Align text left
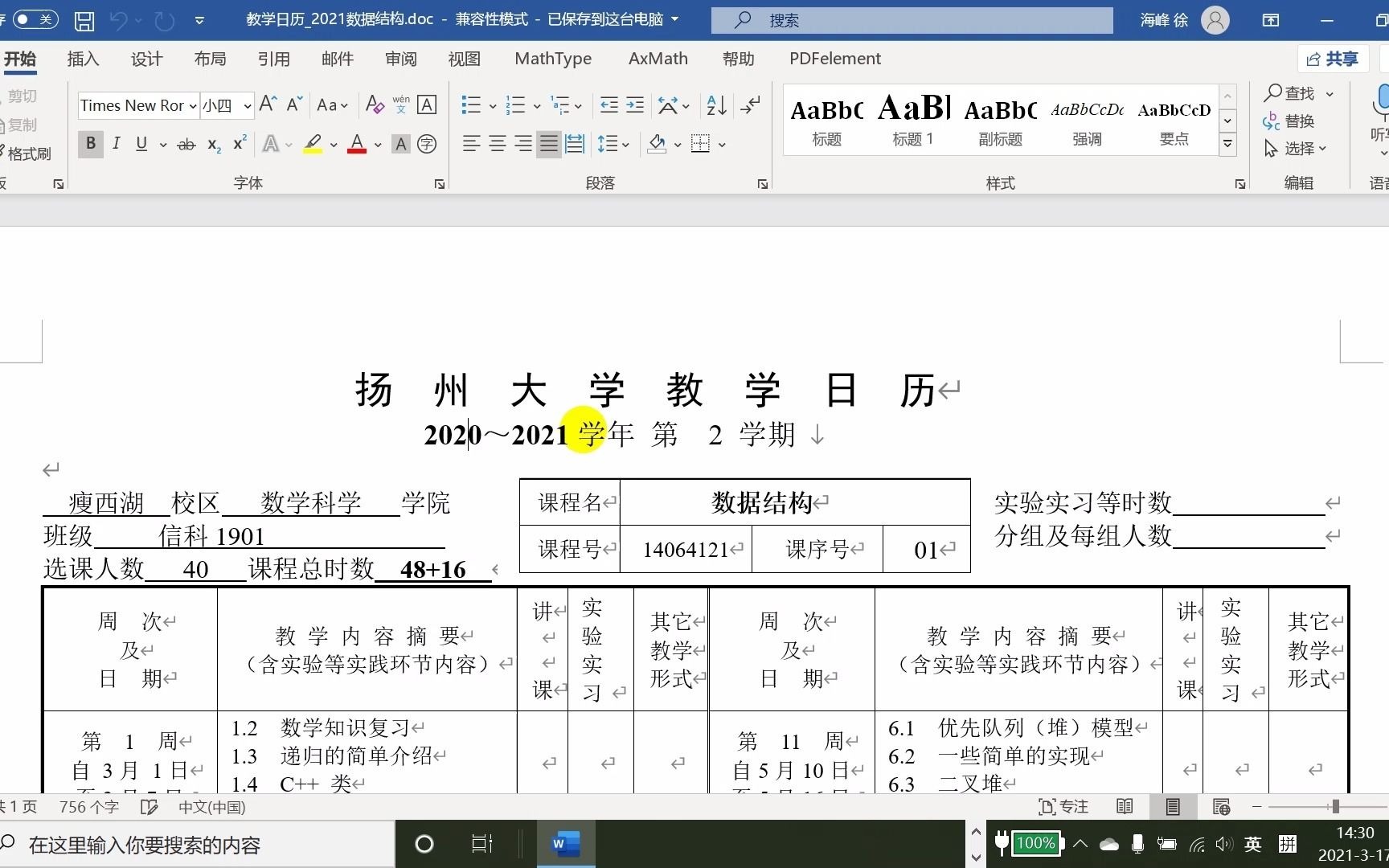 coord(472,144)
